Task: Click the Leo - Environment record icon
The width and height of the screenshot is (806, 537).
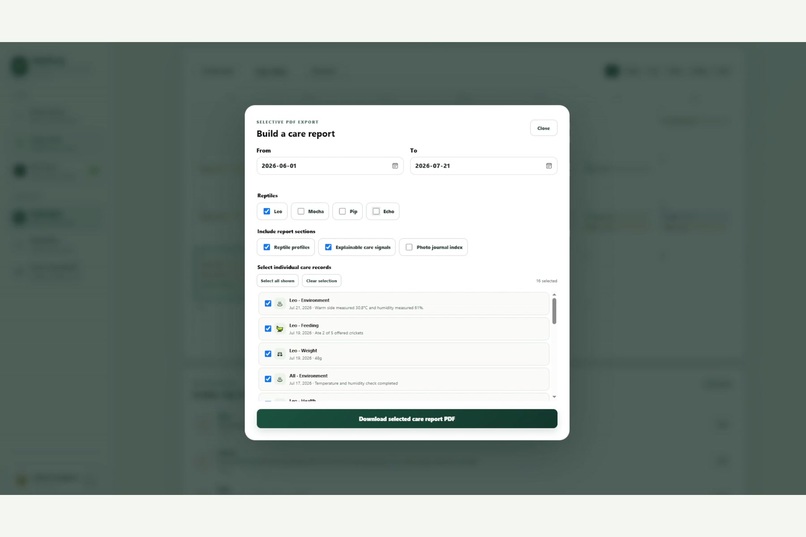Action: click(280, 304)
